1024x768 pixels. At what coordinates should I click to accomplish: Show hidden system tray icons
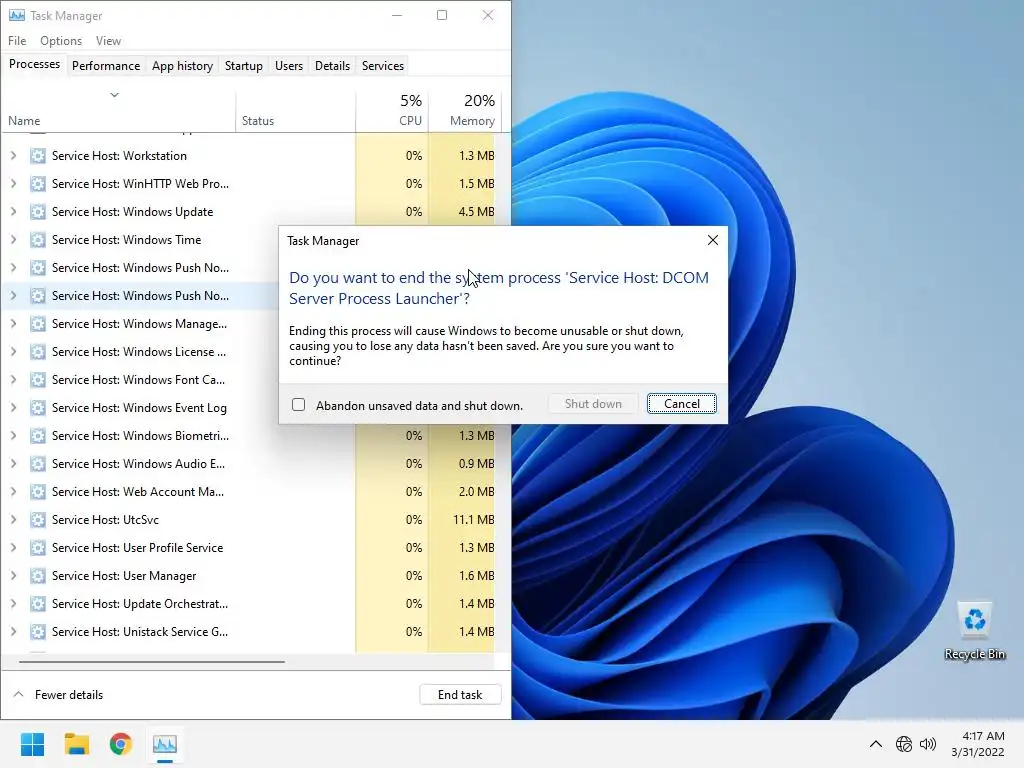pyautogui.click(x=876, y=744)
